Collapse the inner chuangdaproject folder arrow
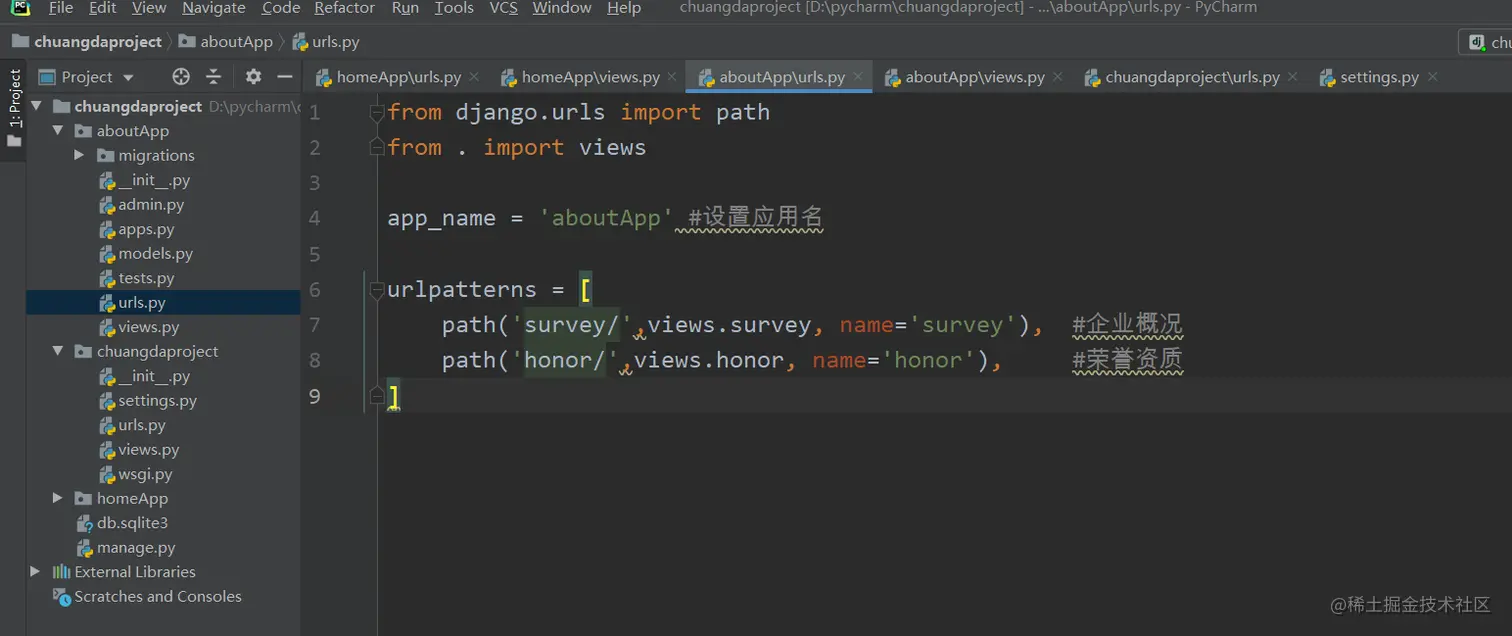 point(58,352)
